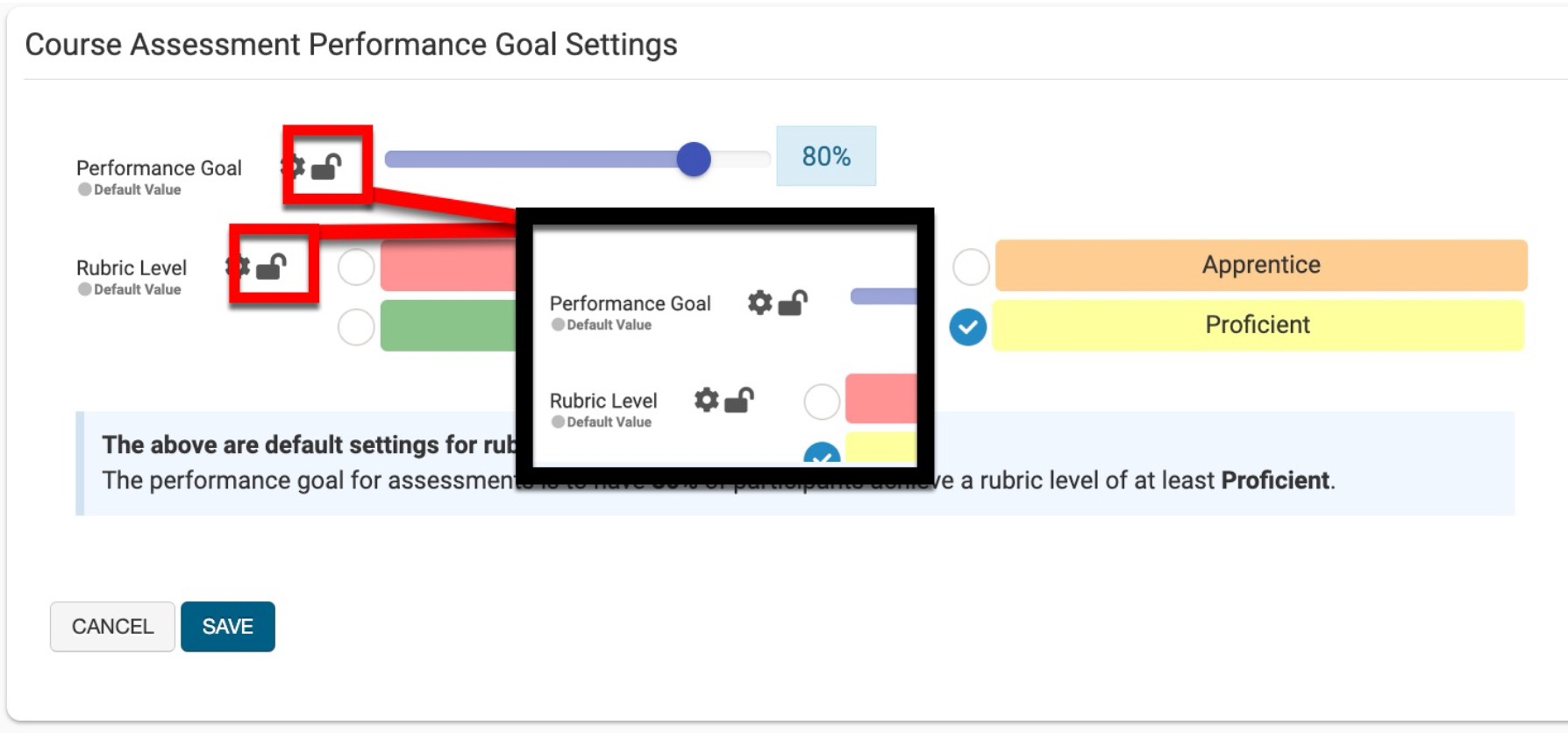Choose the yellow Proficient level bar

click(1258, 325)
